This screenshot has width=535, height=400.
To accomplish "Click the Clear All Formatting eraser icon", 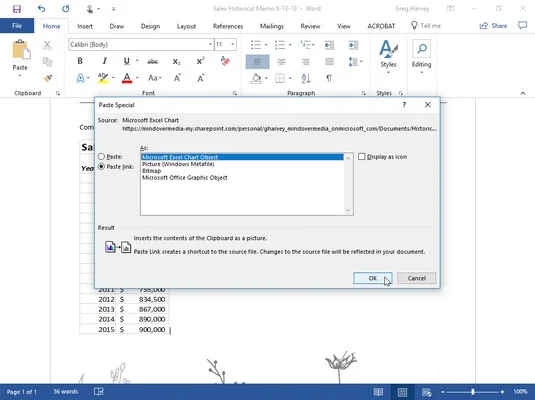I will click(225, 61).
